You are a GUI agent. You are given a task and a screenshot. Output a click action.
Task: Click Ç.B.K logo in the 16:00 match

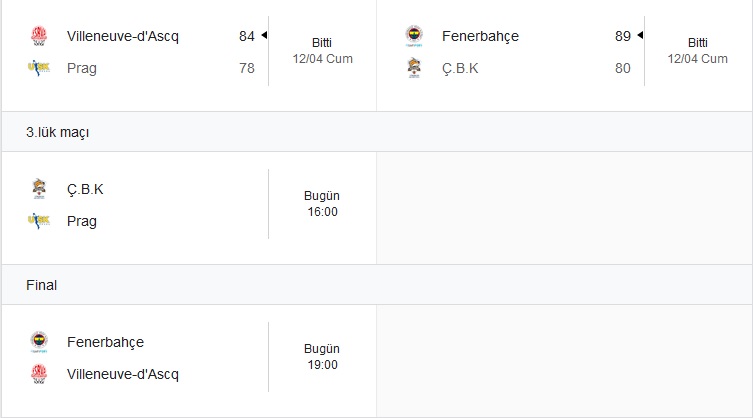pyautogui.click(x=39, y=189)
